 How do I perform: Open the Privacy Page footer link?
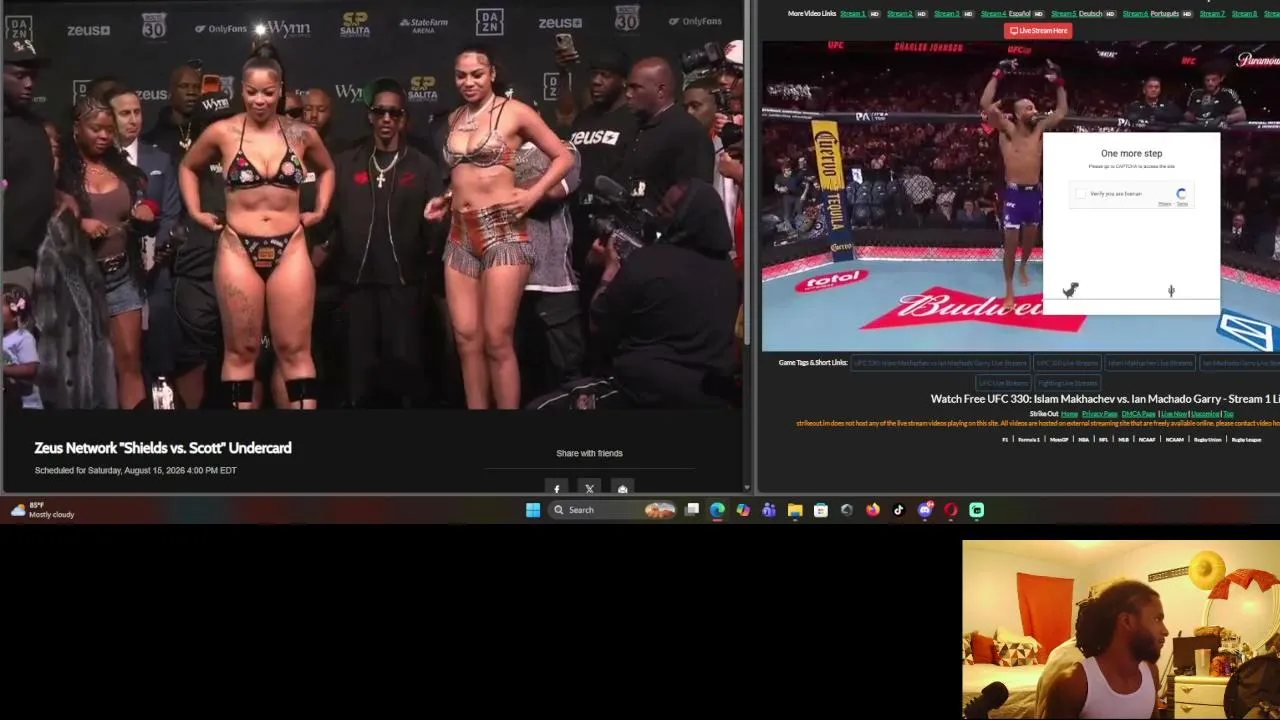(1099, 414)
